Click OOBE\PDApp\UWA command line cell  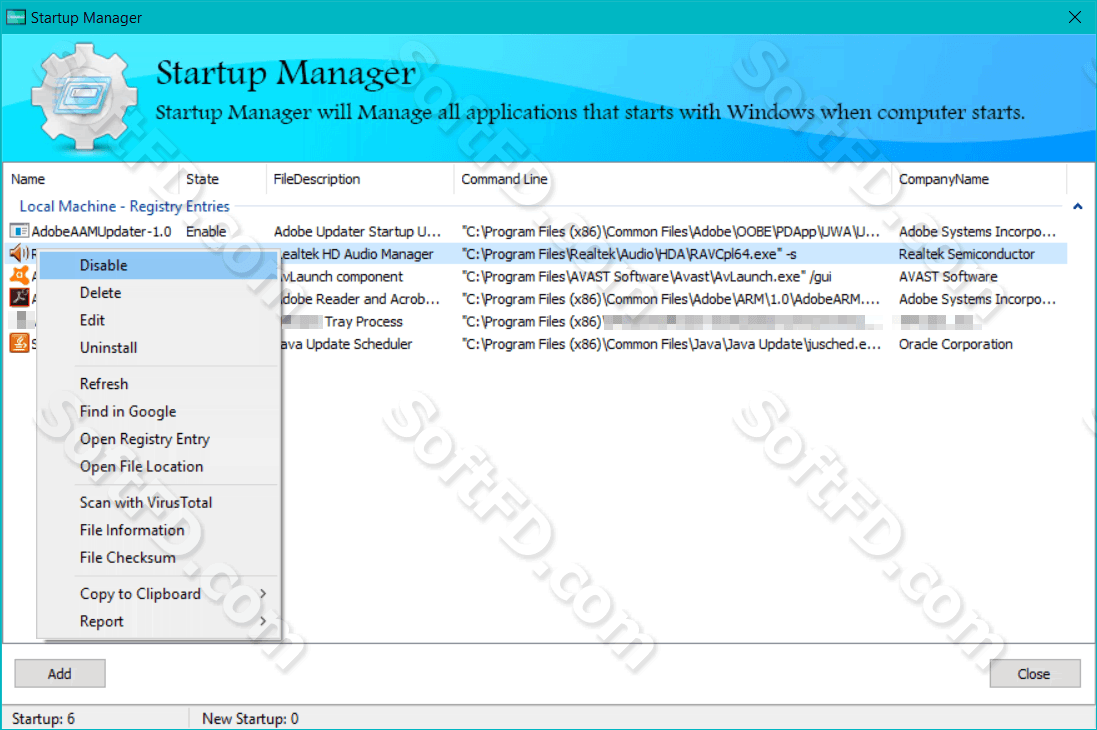671,232
